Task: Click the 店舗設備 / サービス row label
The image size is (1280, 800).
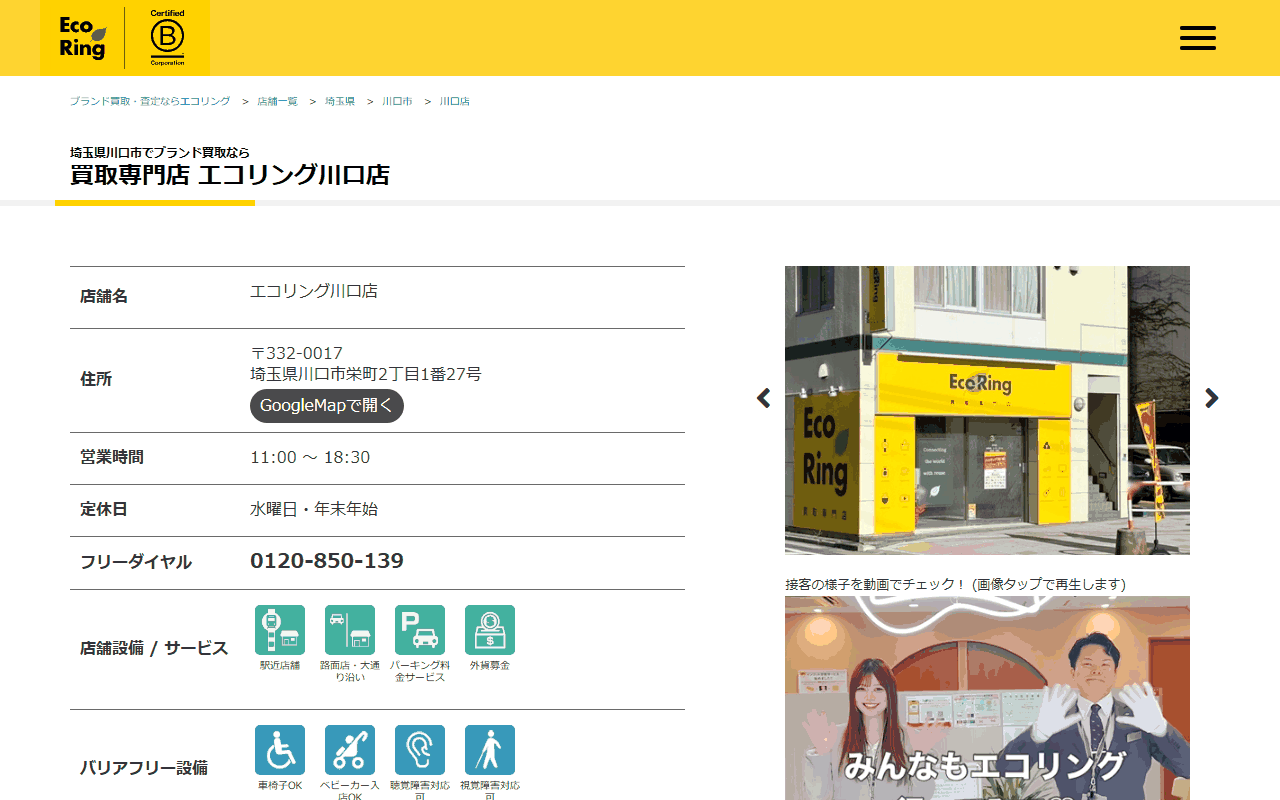Action: (x=154, y=648)
